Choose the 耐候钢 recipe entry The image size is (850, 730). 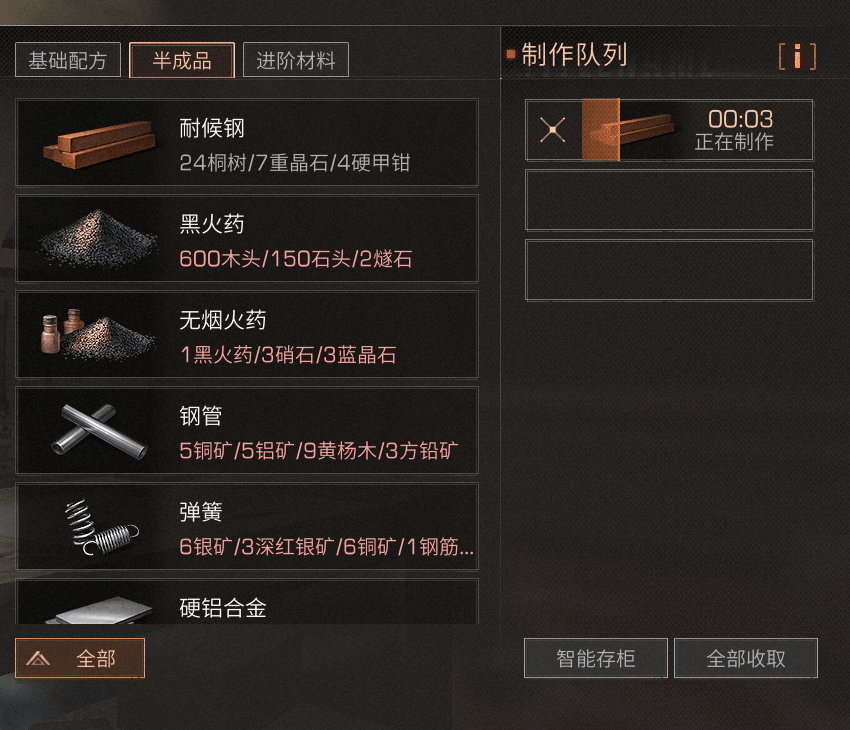point(247,143)
